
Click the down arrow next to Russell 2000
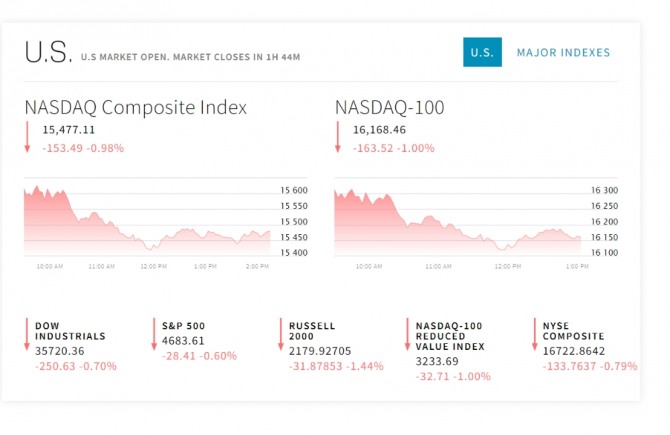point(281,334)
